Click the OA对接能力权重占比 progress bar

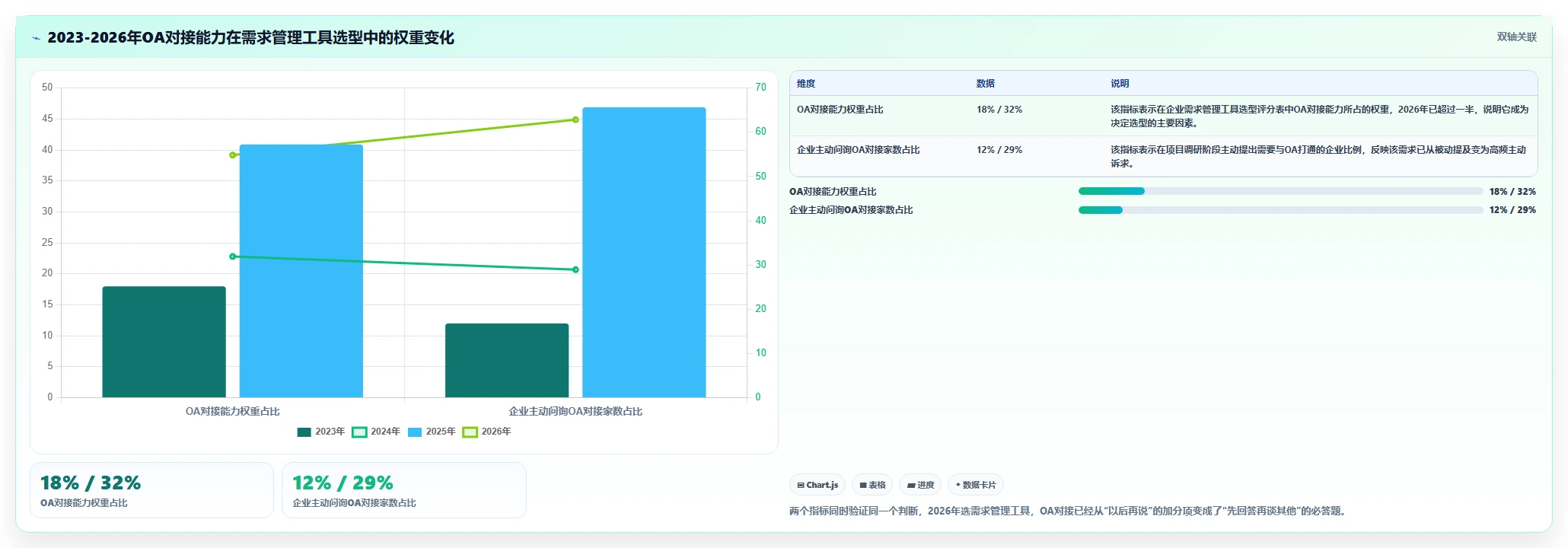point(1280,191)
